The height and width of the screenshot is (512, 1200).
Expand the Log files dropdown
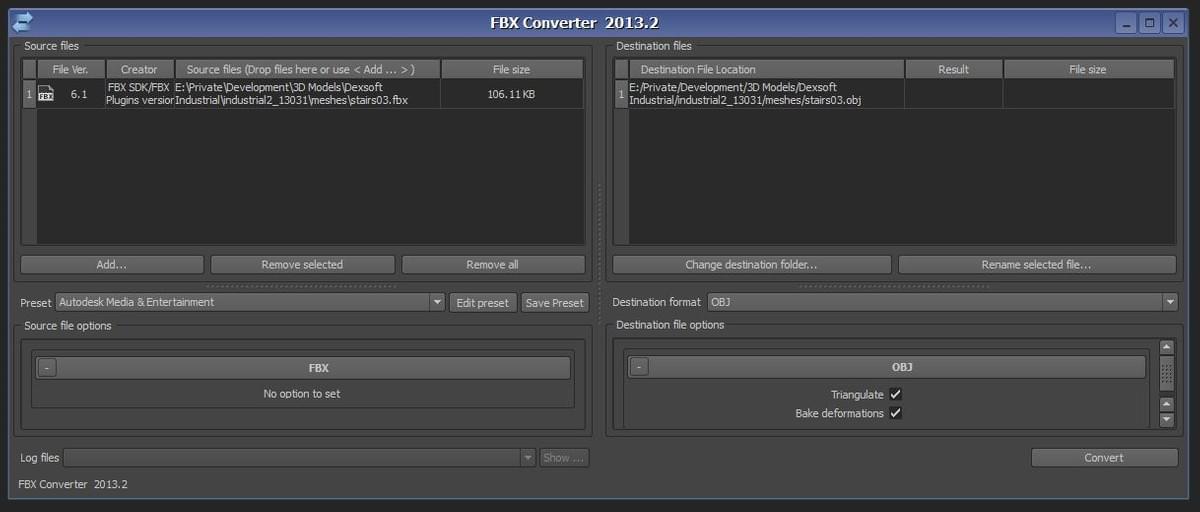coord(528,458)
